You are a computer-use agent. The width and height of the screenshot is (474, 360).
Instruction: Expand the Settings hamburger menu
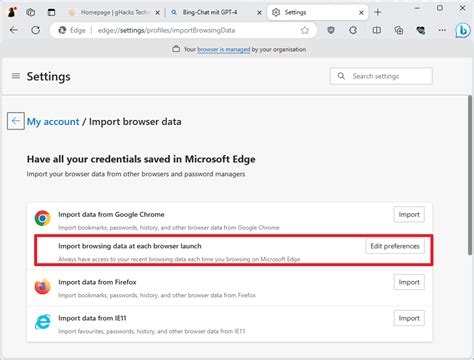(x=16, y=76)
